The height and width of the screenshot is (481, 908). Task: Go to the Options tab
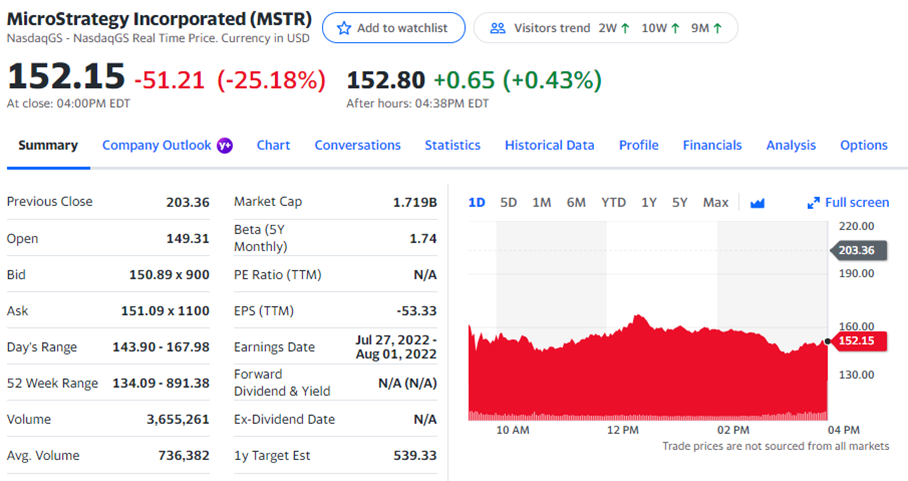(863, 146)
